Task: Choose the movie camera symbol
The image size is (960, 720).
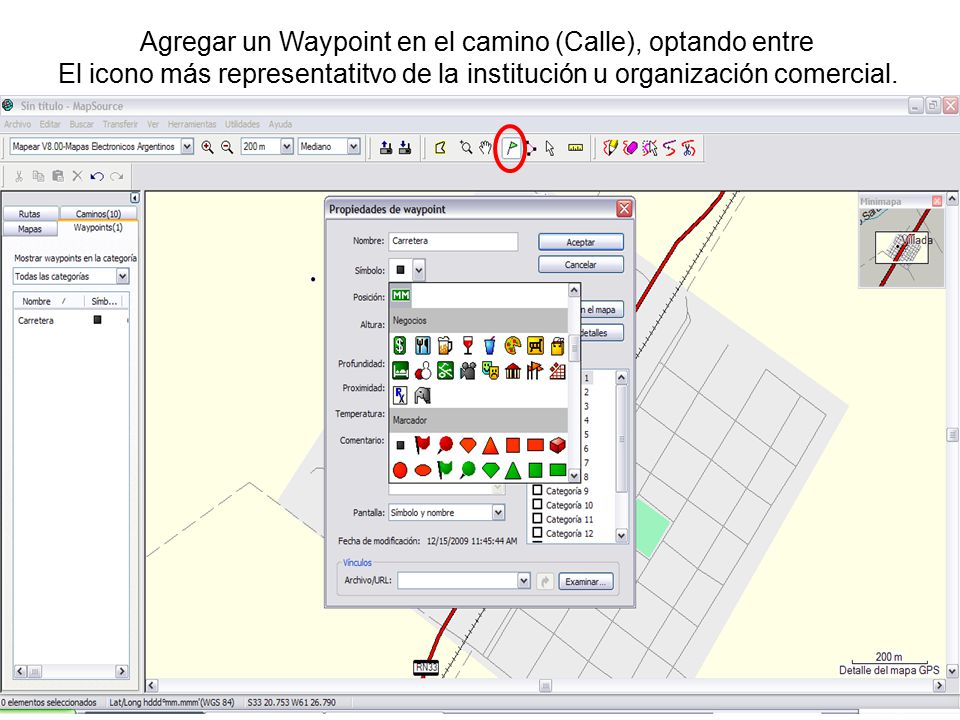Action: coord(468,370)
